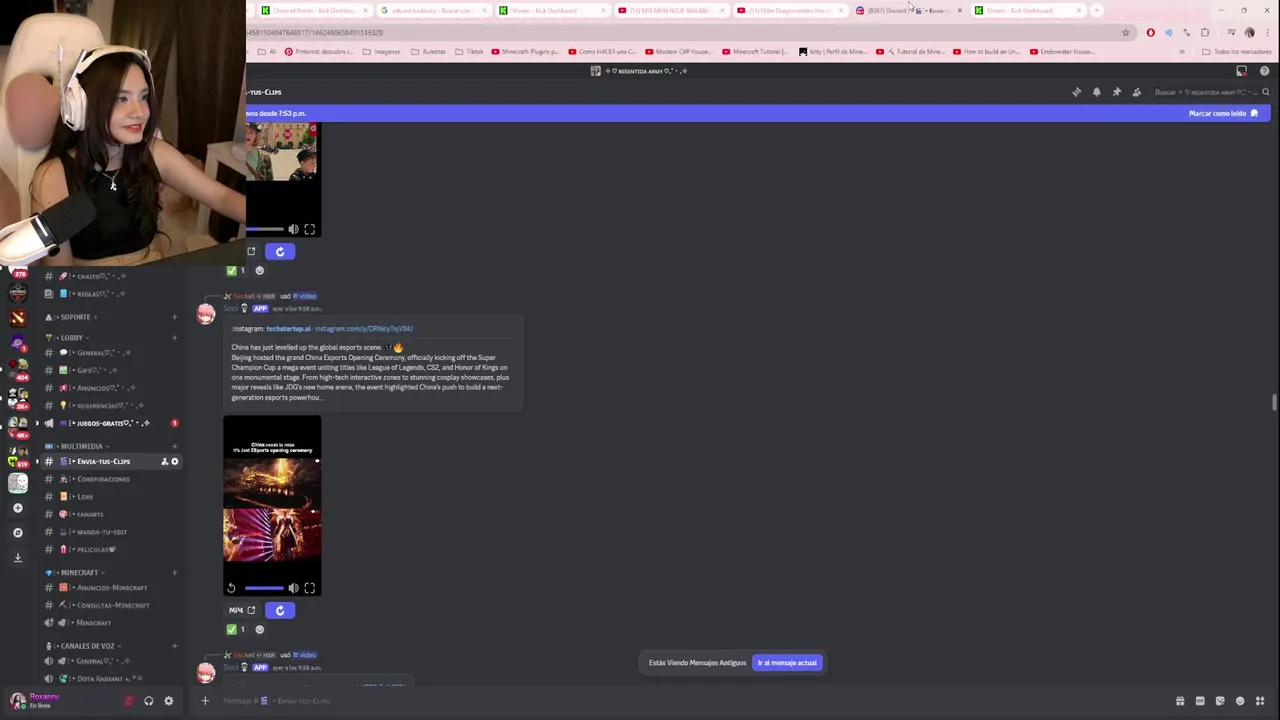Open the new browser tab button
This screenshot has height=720, width=1280.
(1097, 10)
